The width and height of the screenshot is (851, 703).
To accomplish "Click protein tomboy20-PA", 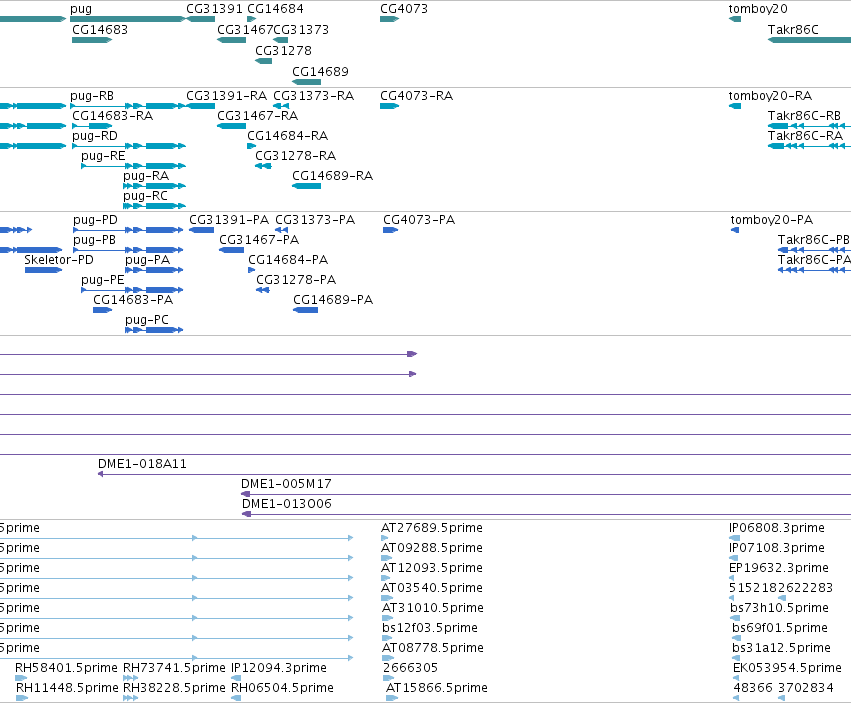I will [771, 220].
